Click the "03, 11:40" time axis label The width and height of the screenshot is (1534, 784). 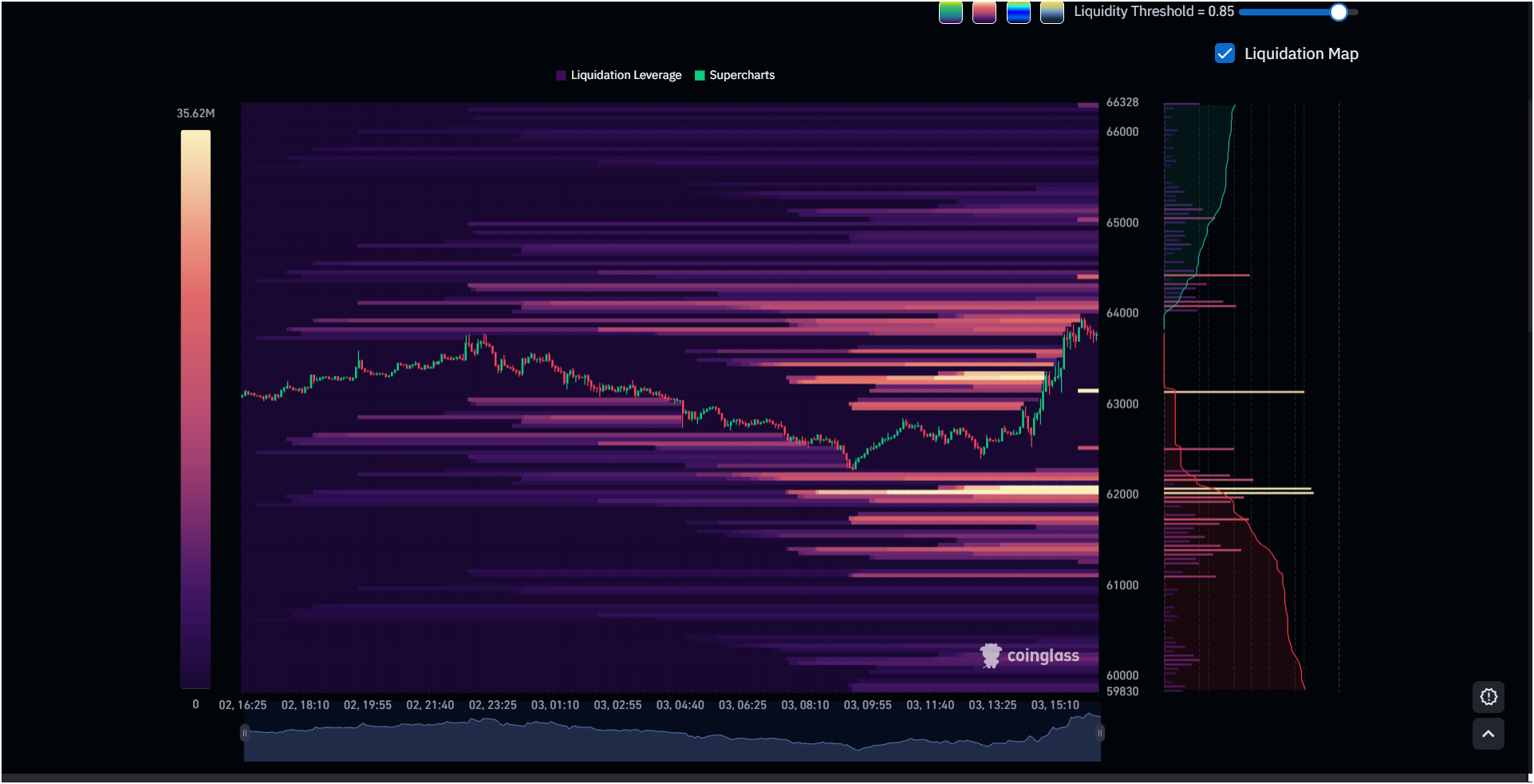pyautogui.click(x=930, y=705)
